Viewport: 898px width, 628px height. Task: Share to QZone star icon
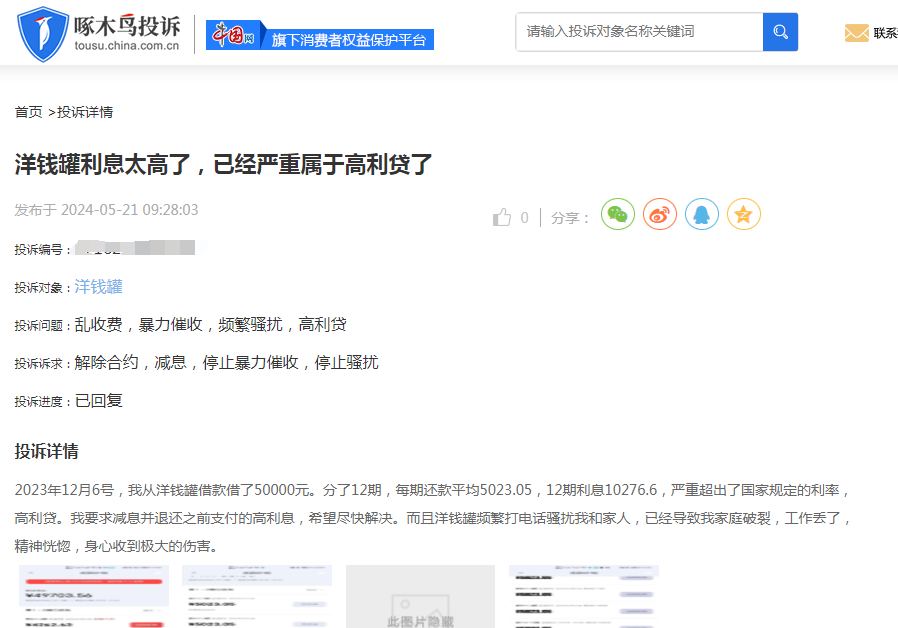click(x=743, y=214)
